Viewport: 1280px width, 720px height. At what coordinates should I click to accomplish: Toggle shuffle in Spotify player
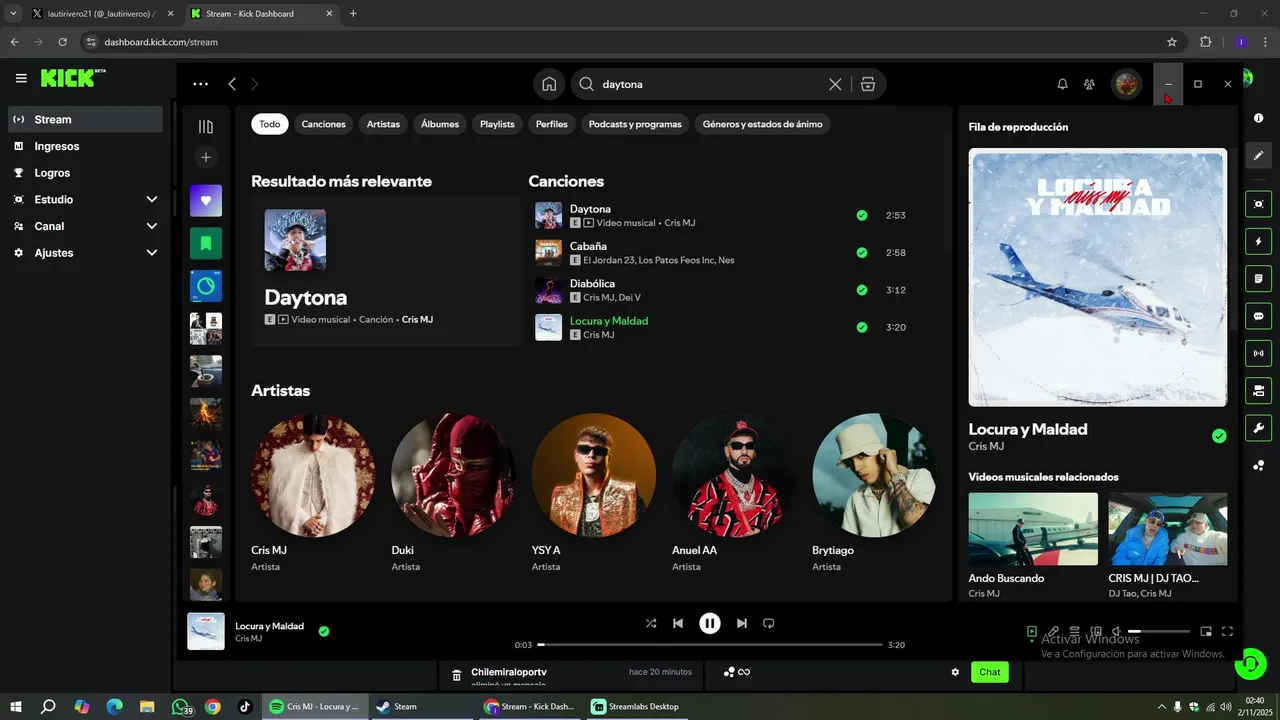(x=651, y=623)
